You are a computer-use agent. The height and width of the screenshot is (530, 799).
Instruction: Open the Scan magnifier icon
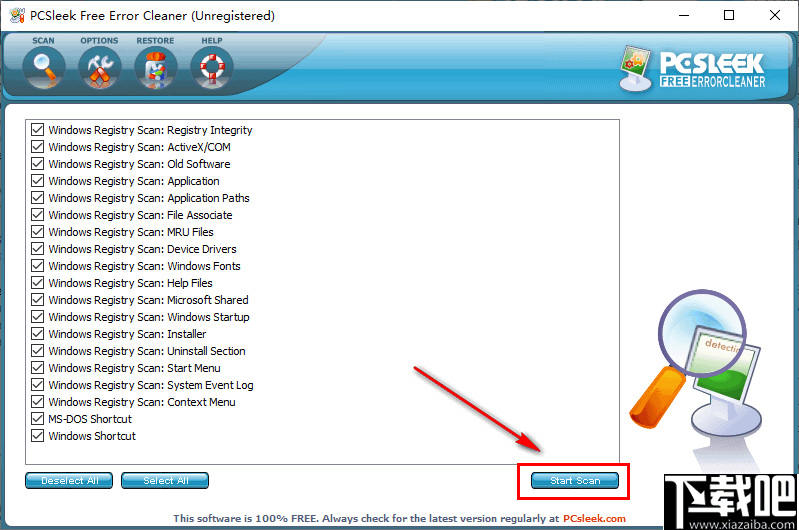43,68
